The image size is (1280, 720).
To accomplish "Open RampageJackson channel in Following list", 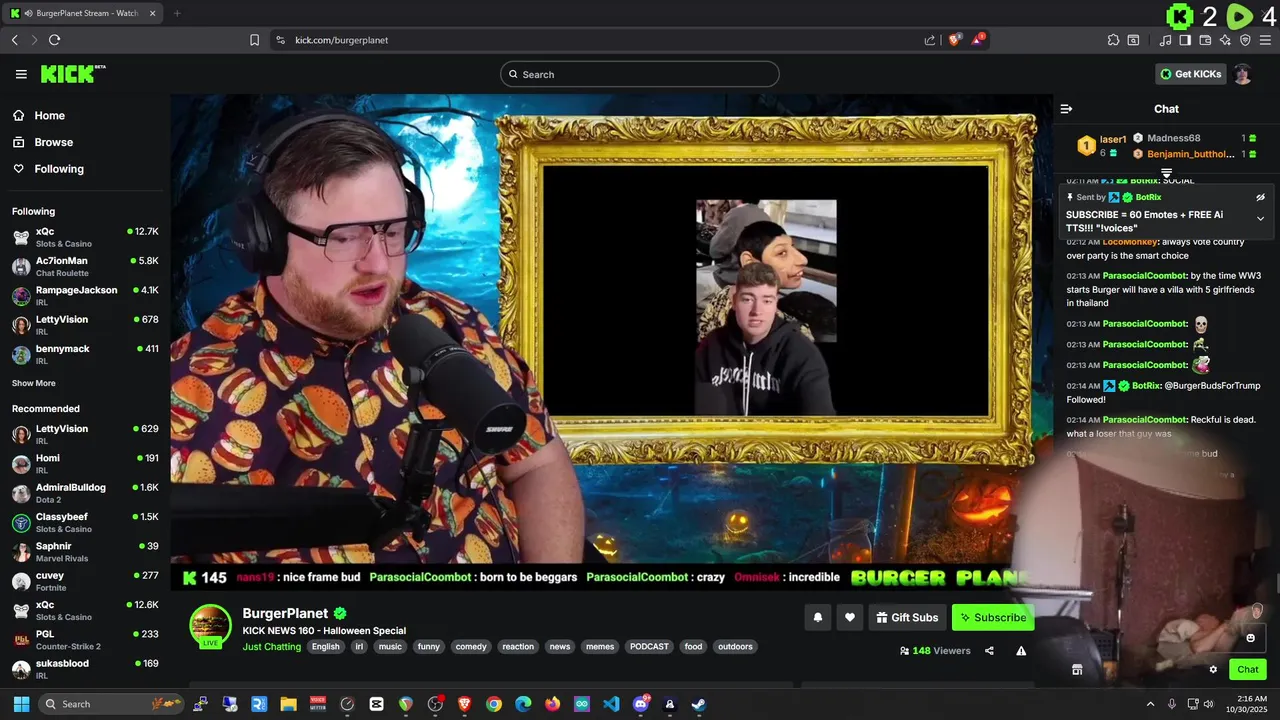I will tap(85, 295).
